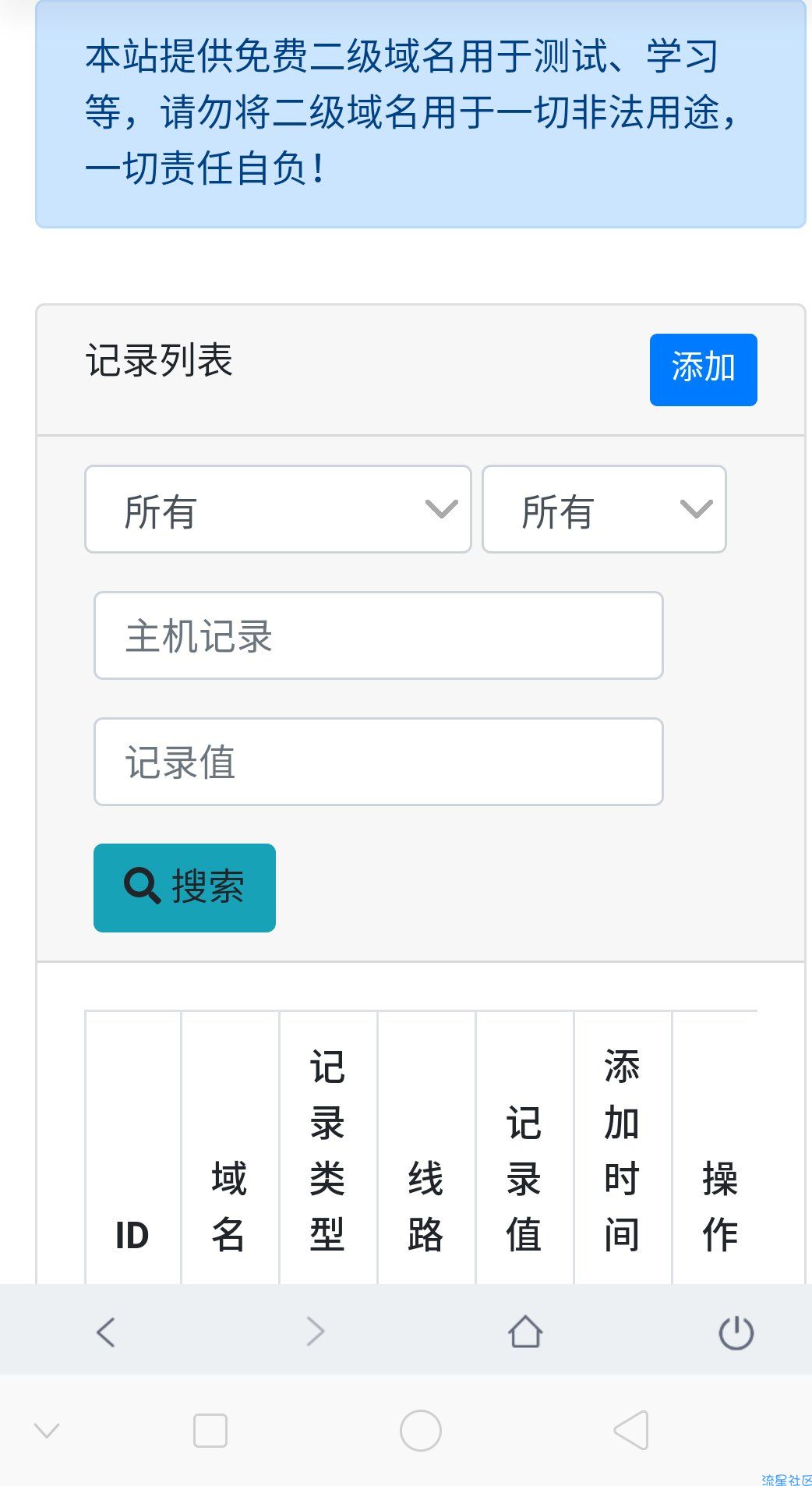Click the magnifier icon on search button
The height and width of the screenshot is (1486, 812).
point(142,886)
